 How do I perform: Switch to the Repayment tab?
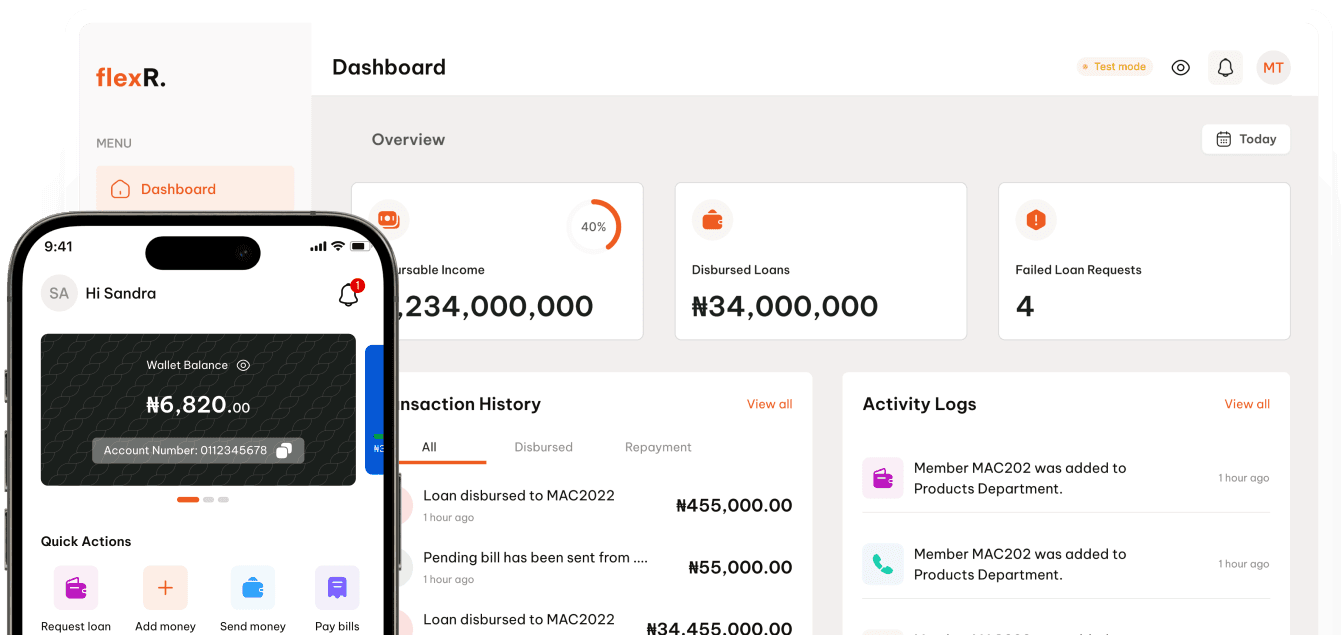[x=658, y=447]
